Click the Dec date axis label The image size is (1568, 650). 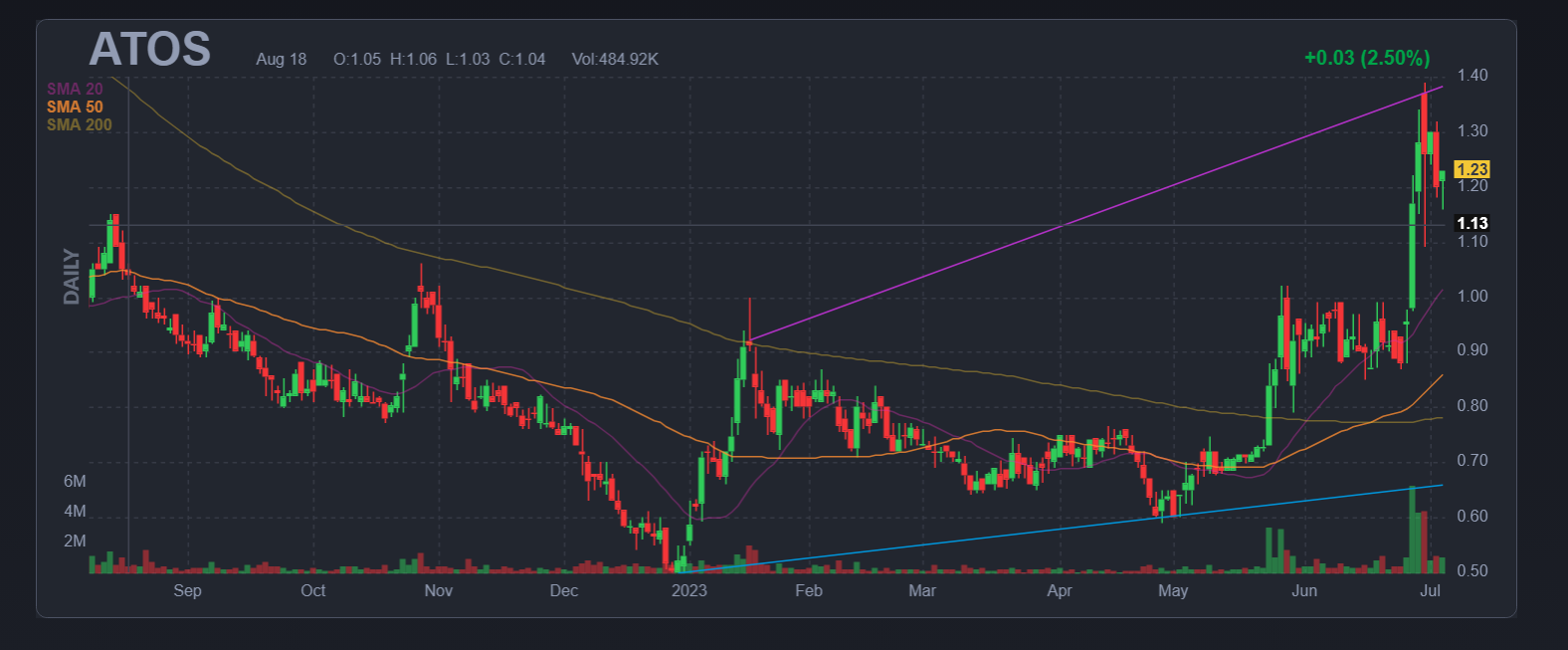click(564, 591)
